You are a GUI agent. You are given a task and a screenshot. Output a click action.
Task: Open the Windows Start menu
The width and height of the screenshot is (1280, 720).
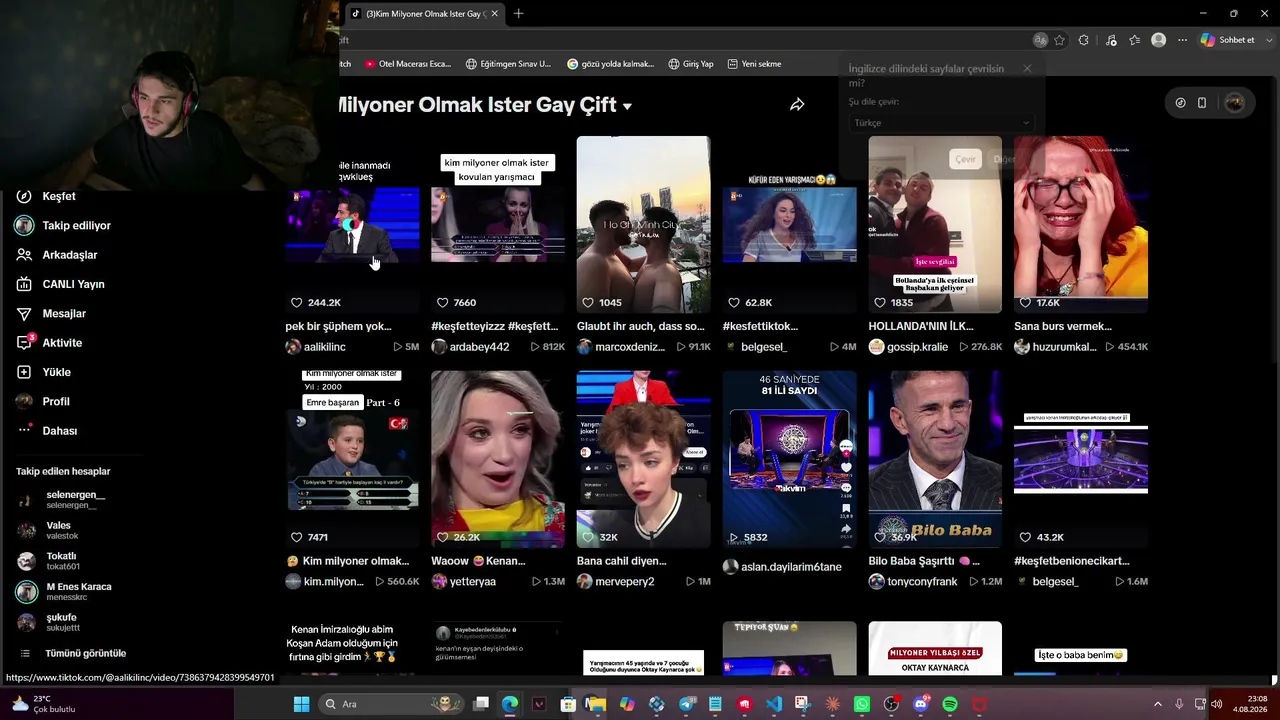pos(301,704)
